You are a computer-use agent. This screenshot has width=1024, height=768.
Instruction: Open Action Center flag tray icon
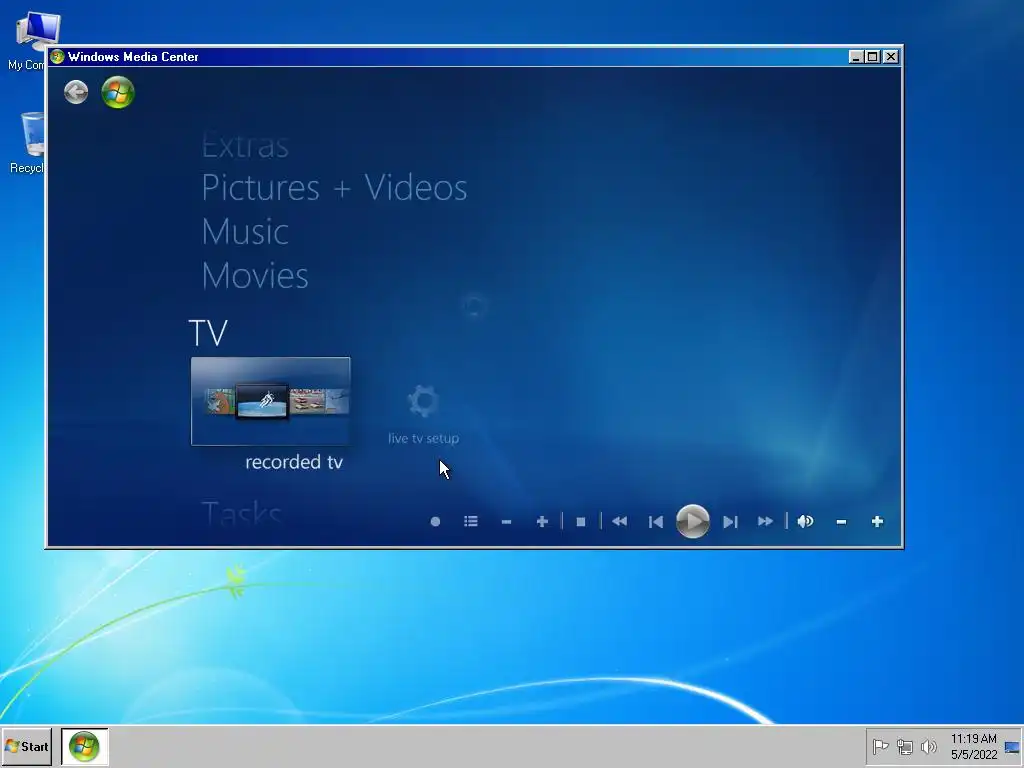click(880, 746)
